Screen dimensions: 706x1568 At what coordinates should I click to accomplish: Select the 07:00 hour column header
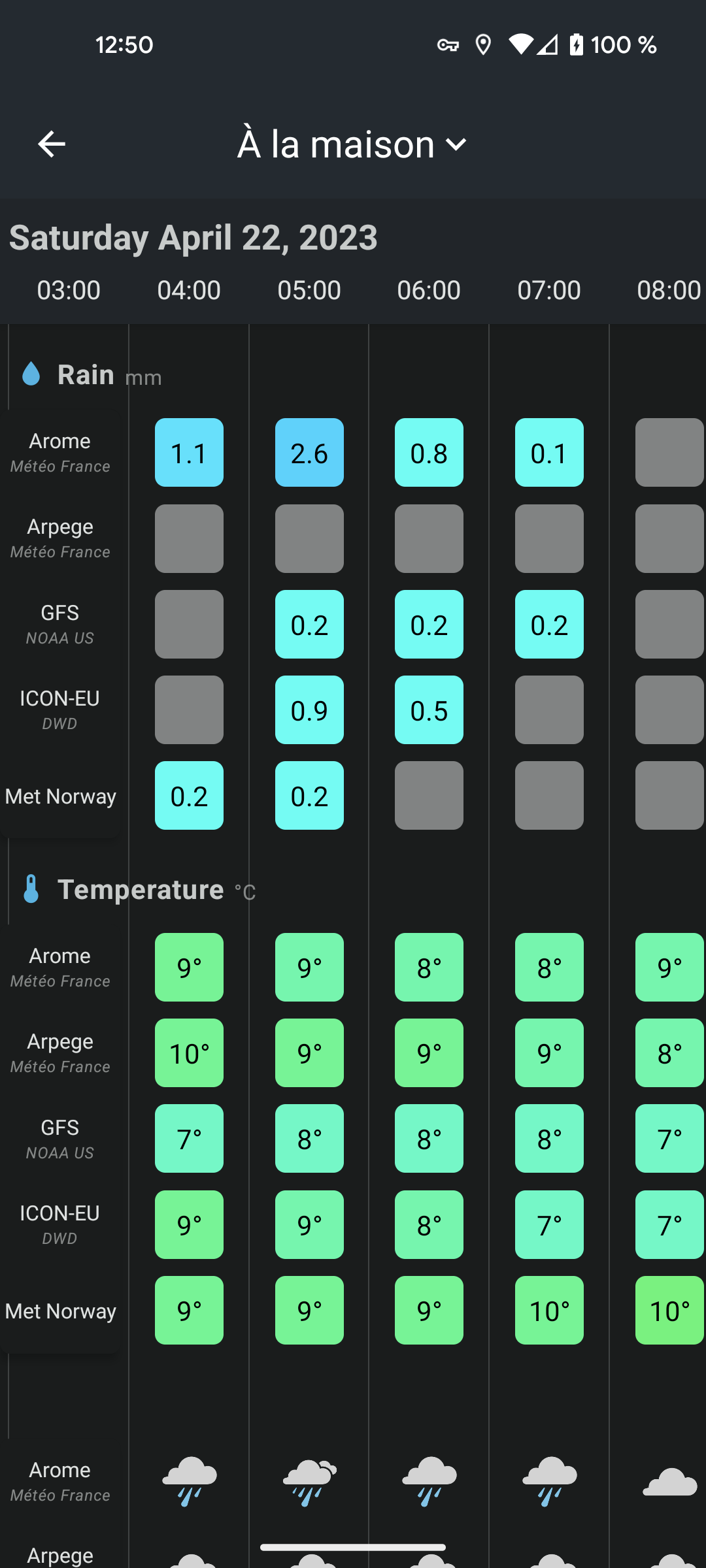point(549,290)
